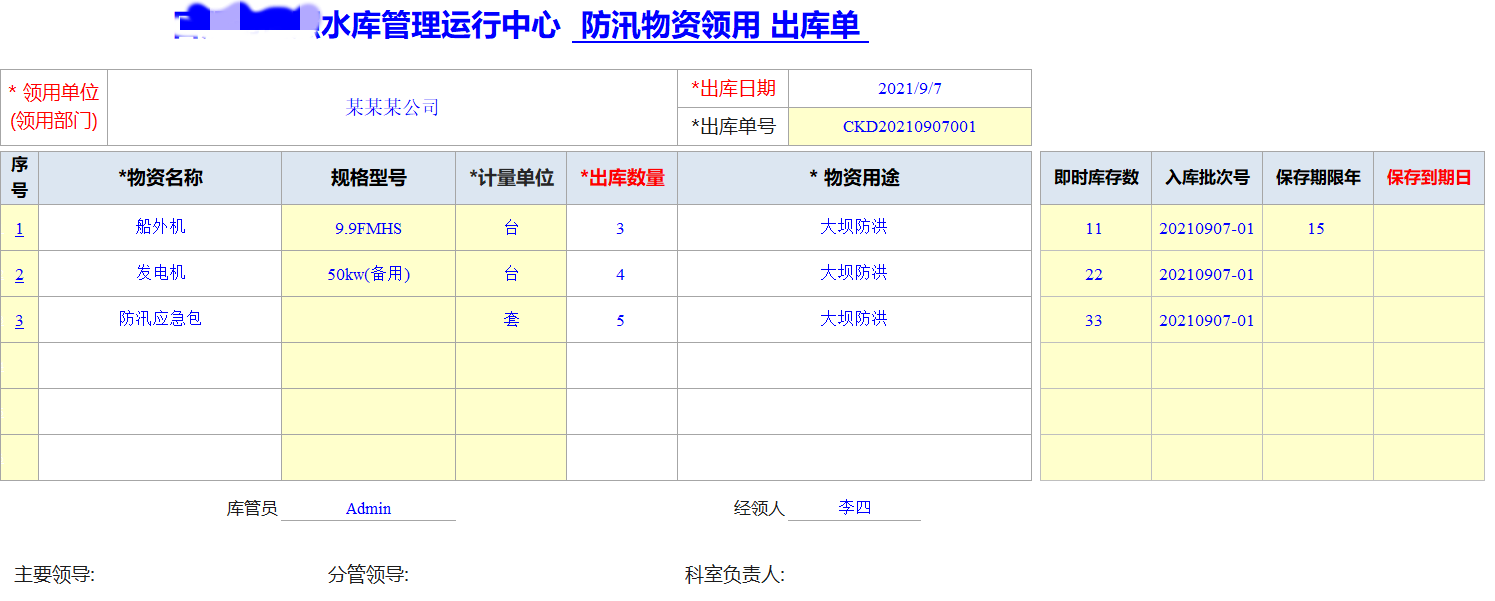The image size is (1495, 601).
Task: Click the 出库数量 value 3 for 船外机
Action: tap(621, 227)
